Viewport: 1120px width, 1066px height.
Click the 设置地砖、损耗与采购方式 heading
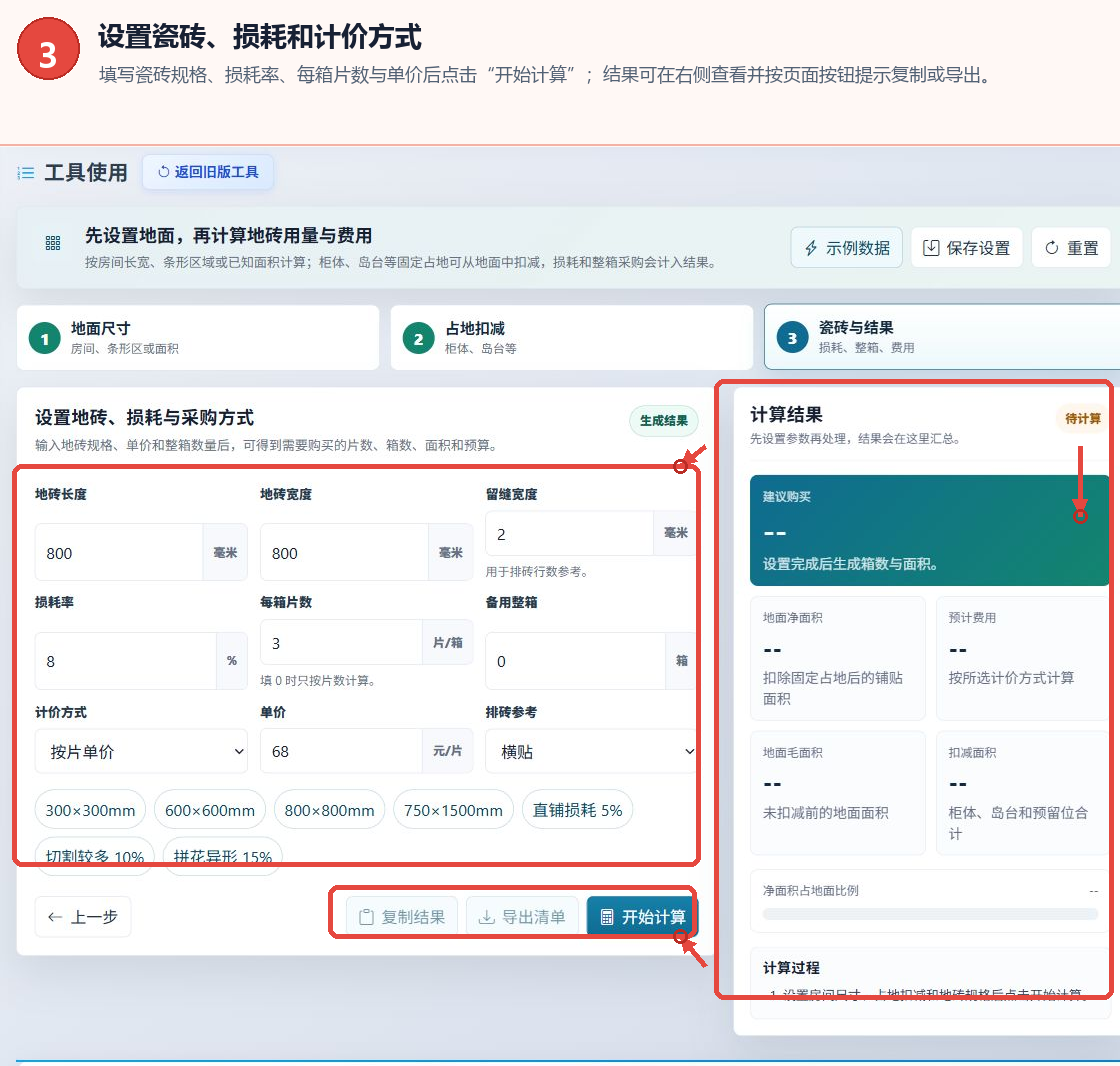point(144,418)
